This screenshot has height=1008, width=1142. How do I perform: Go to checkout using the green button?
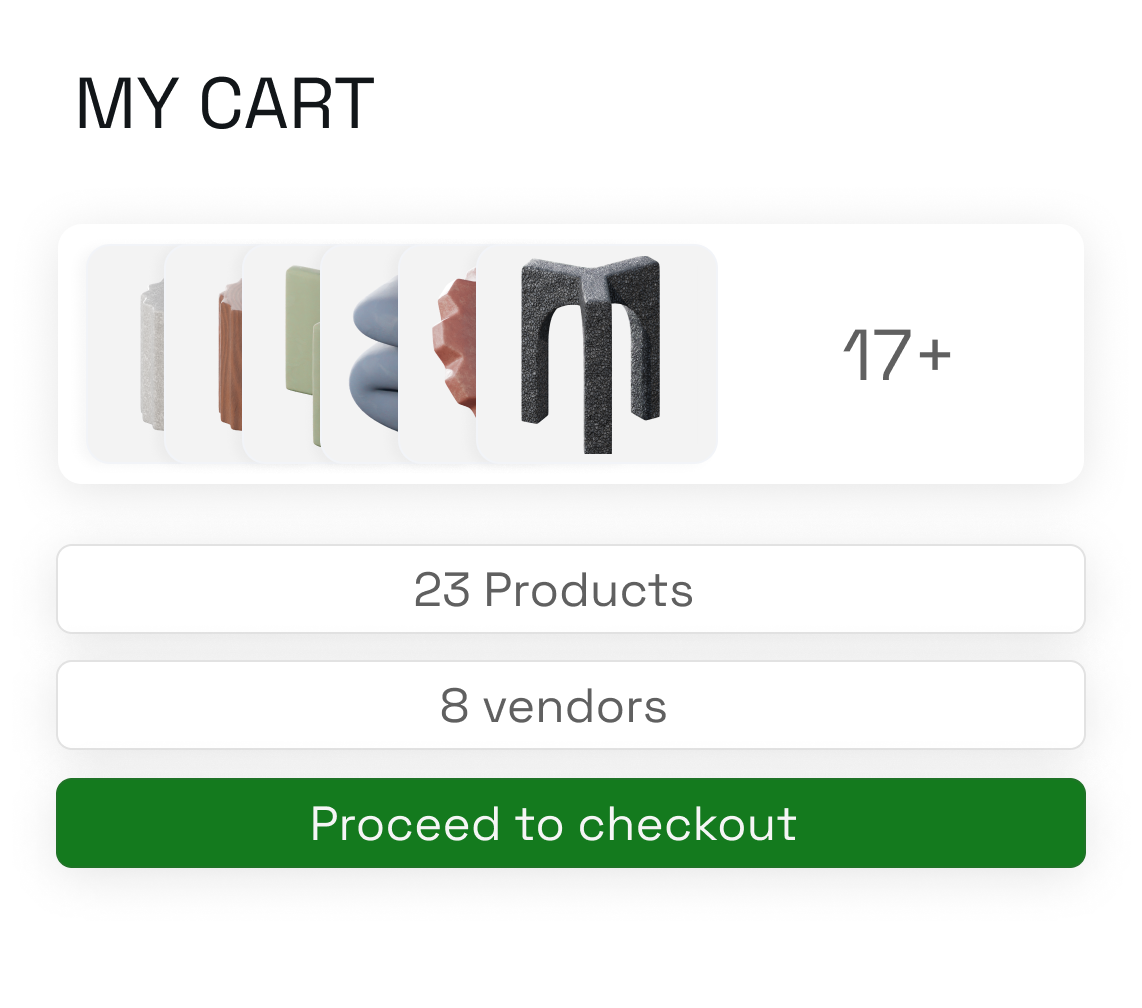pyautogui.click(x=570, y=823)
